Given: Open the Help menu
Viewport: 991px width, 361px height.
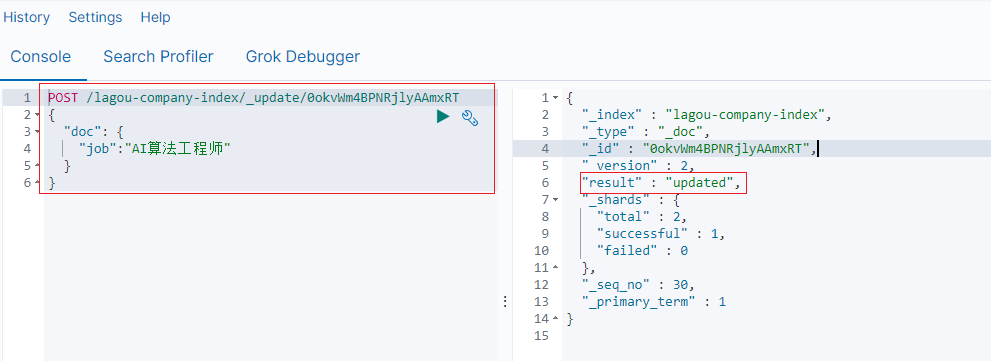Looking at the screenshot, I should coord(155,17).
